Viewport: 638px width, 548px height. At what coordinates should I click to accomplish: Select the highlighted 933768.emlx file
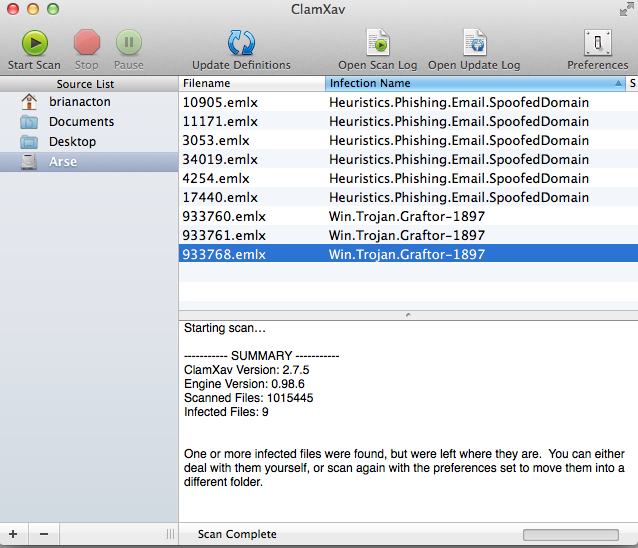(x=224, y=255)
